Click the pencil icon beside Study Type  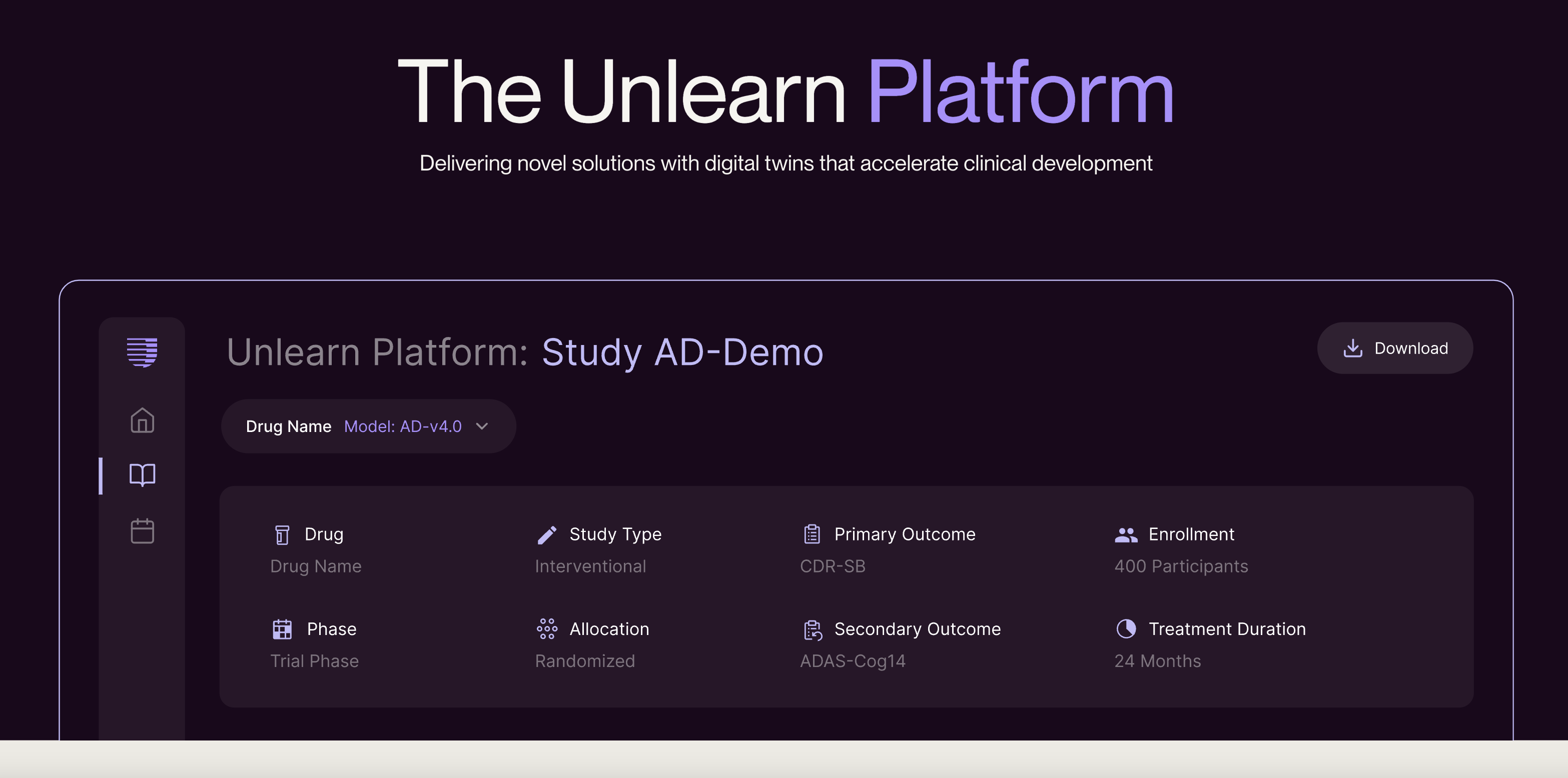pos(547,534)
